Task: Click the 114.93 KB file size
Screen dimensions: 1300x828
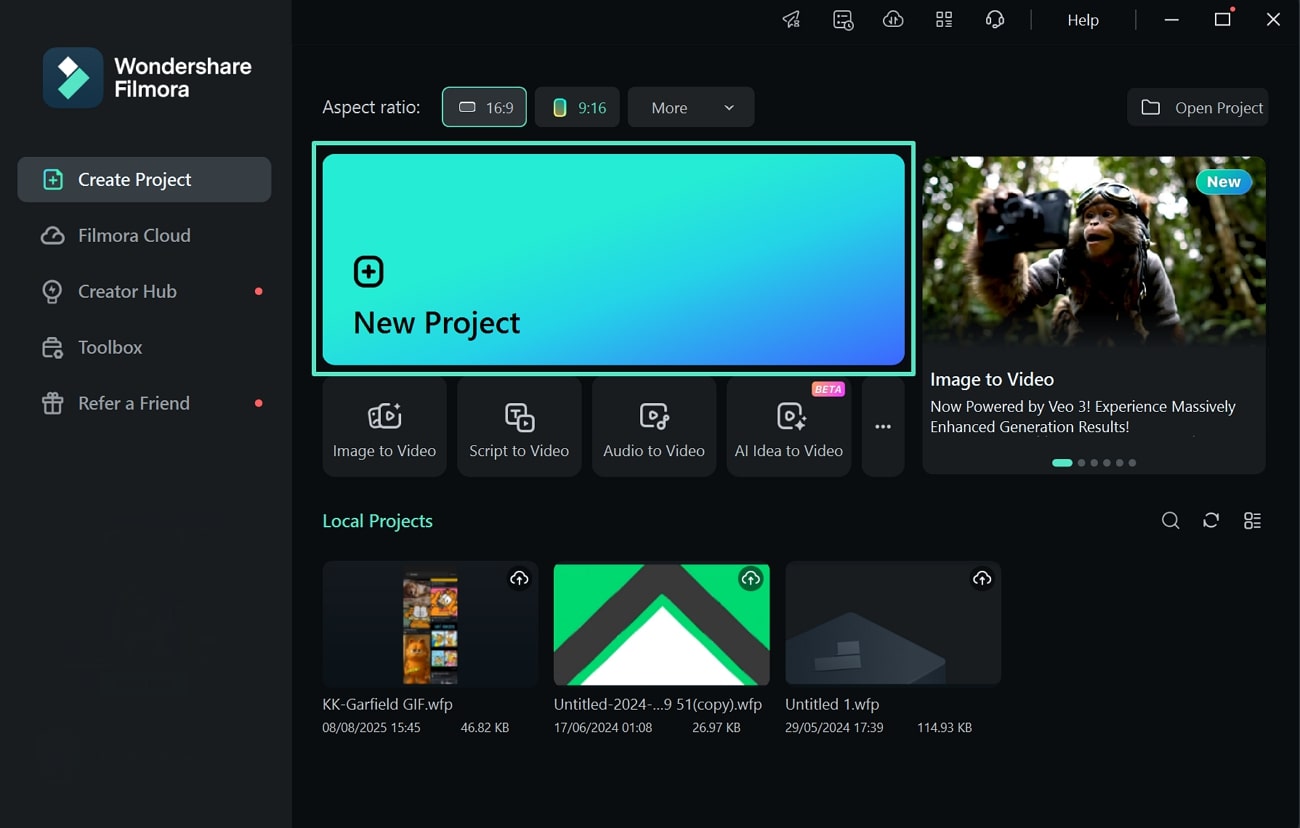Action: coord(944,728)
